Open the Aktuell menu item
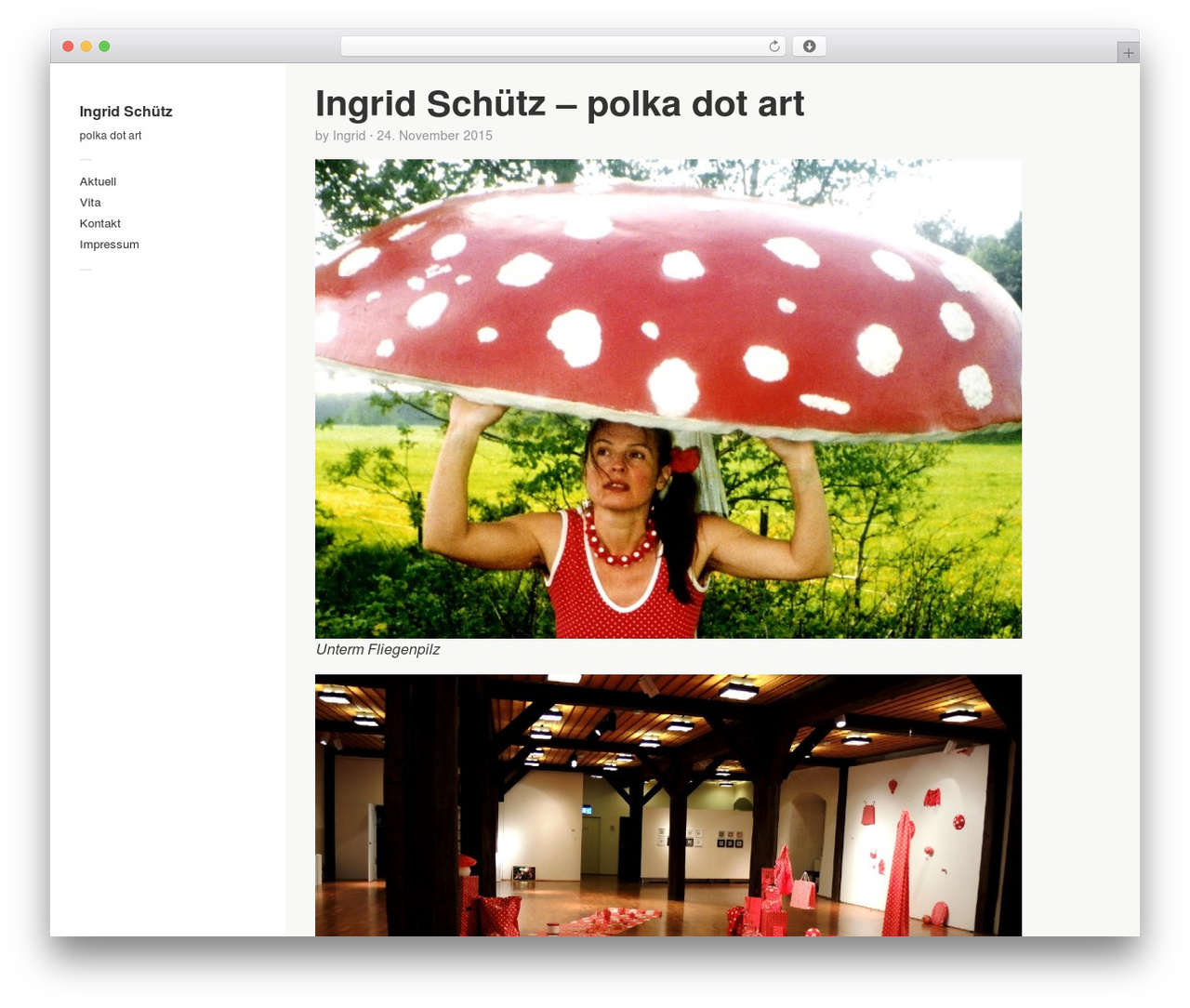1190x1008 pixels. (x=98, y=181)
